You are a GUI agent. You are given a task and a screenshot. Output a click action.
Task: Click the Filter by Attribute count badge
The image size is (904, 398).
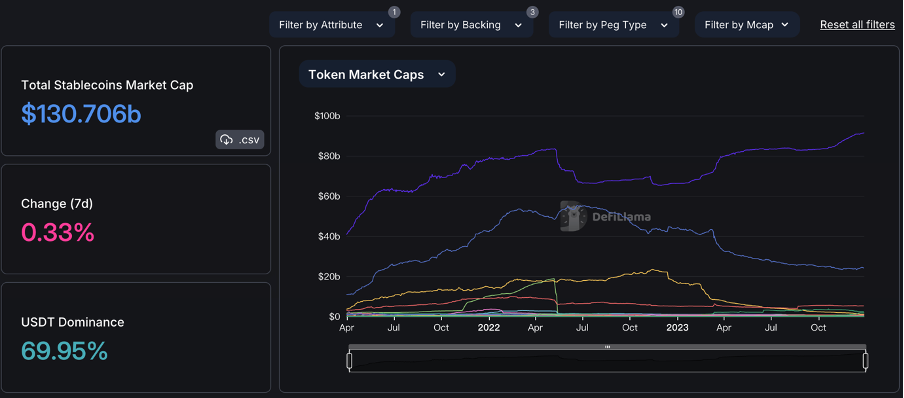(x=394, y=12)
